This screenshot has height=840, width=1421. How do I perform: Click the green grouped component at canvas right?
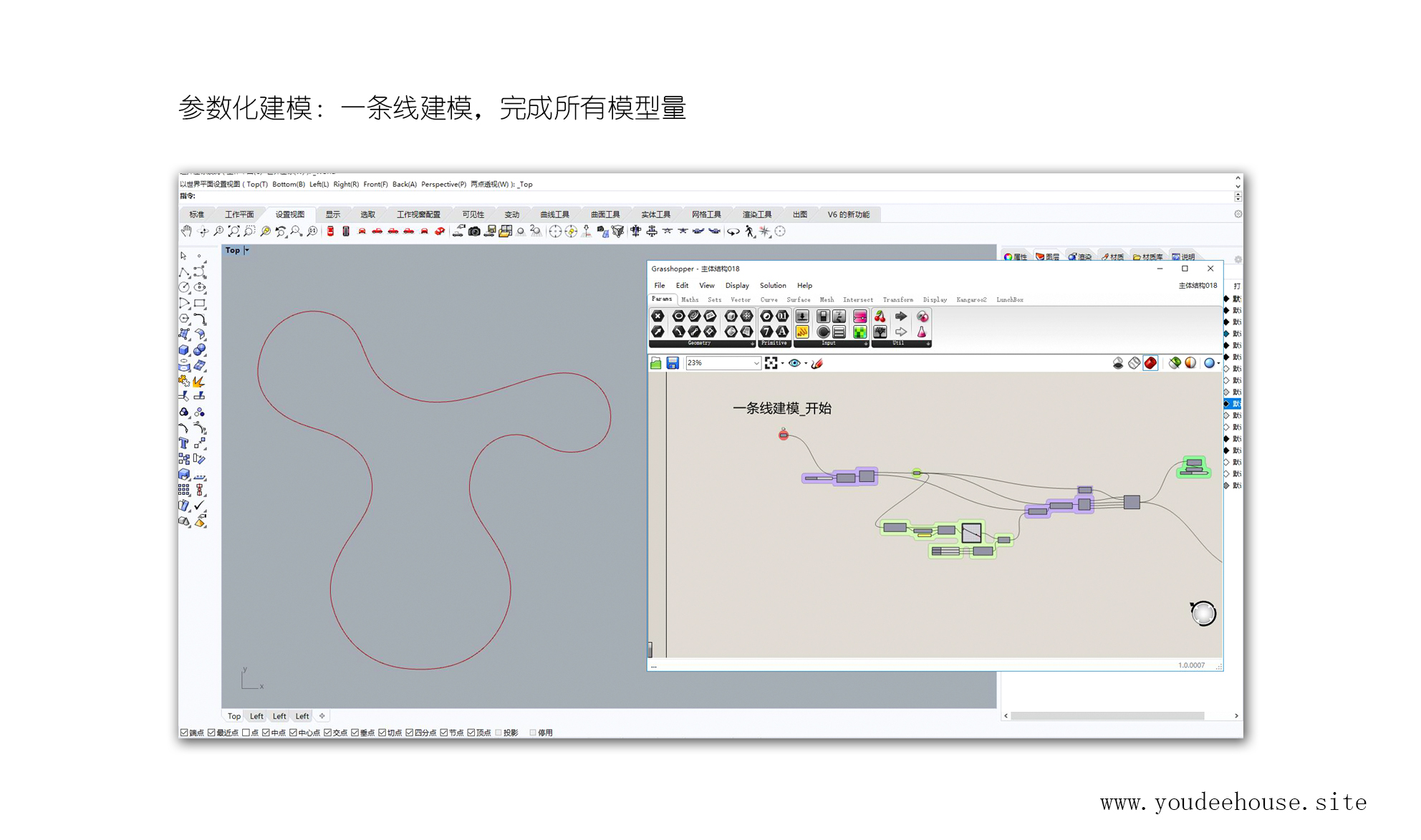click(1194, 467)
